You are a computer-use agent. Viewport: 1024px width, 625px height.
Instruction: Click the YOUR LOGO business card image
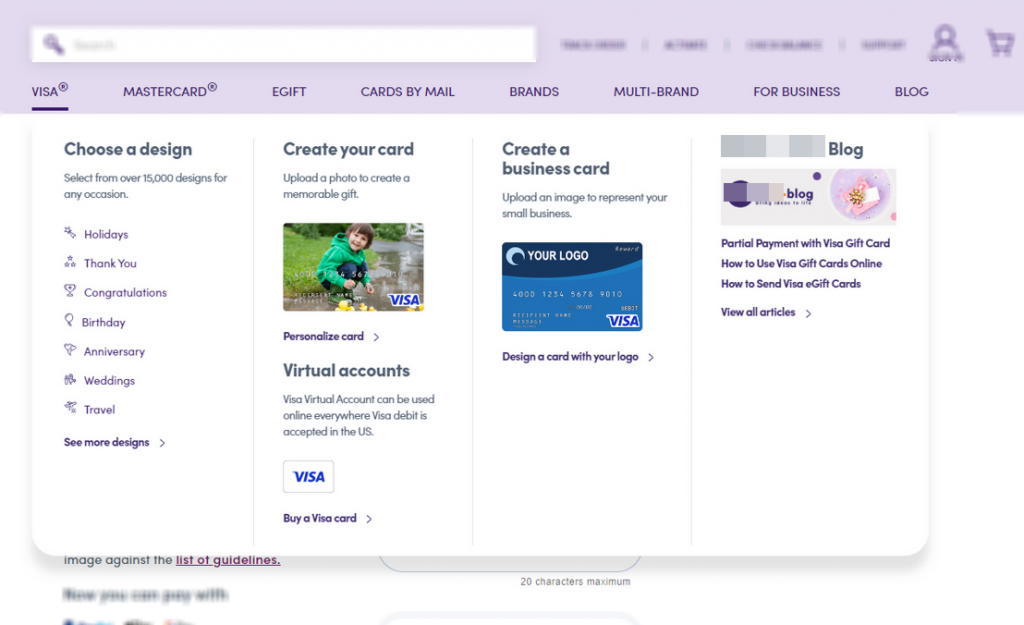[572, 287]
